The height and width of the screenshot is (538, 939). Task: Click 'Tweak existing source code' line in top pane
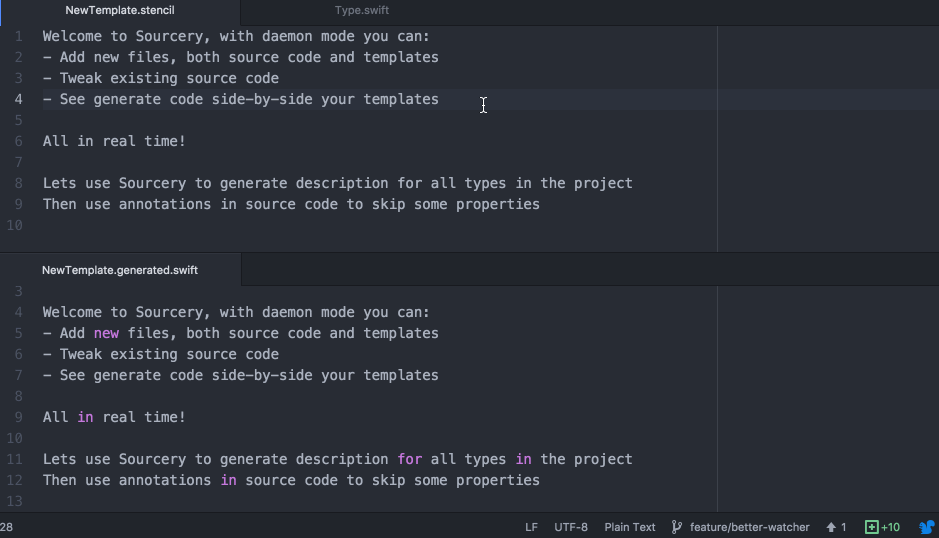160,78
